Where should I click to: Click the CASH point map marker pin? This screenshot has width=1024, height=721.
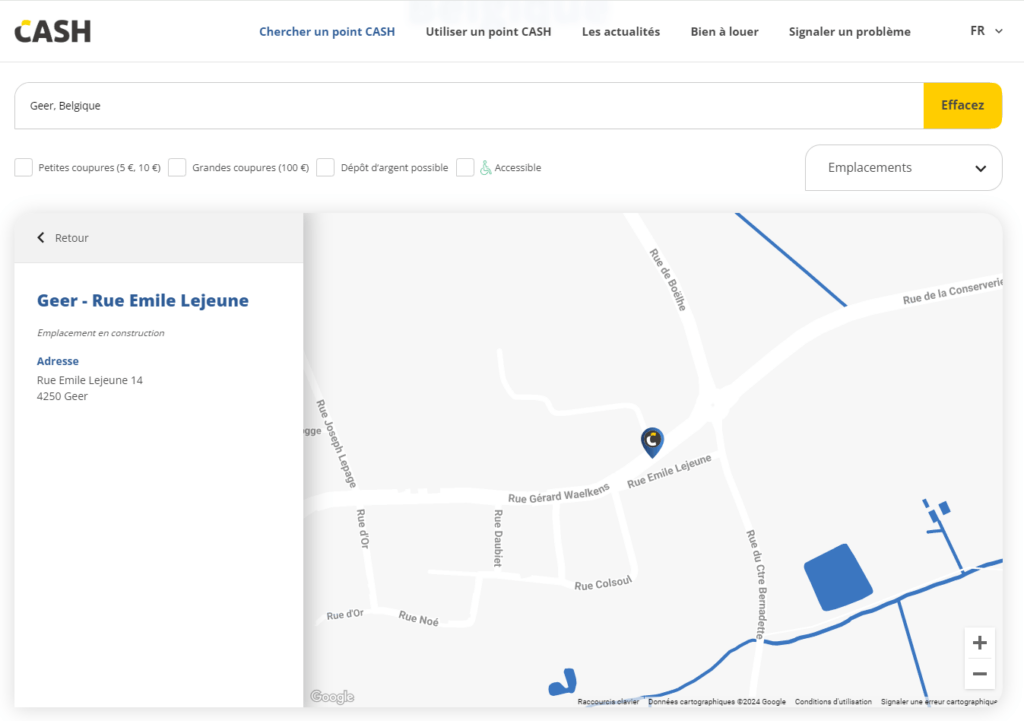pyautogui.click(x=652, y=441)
